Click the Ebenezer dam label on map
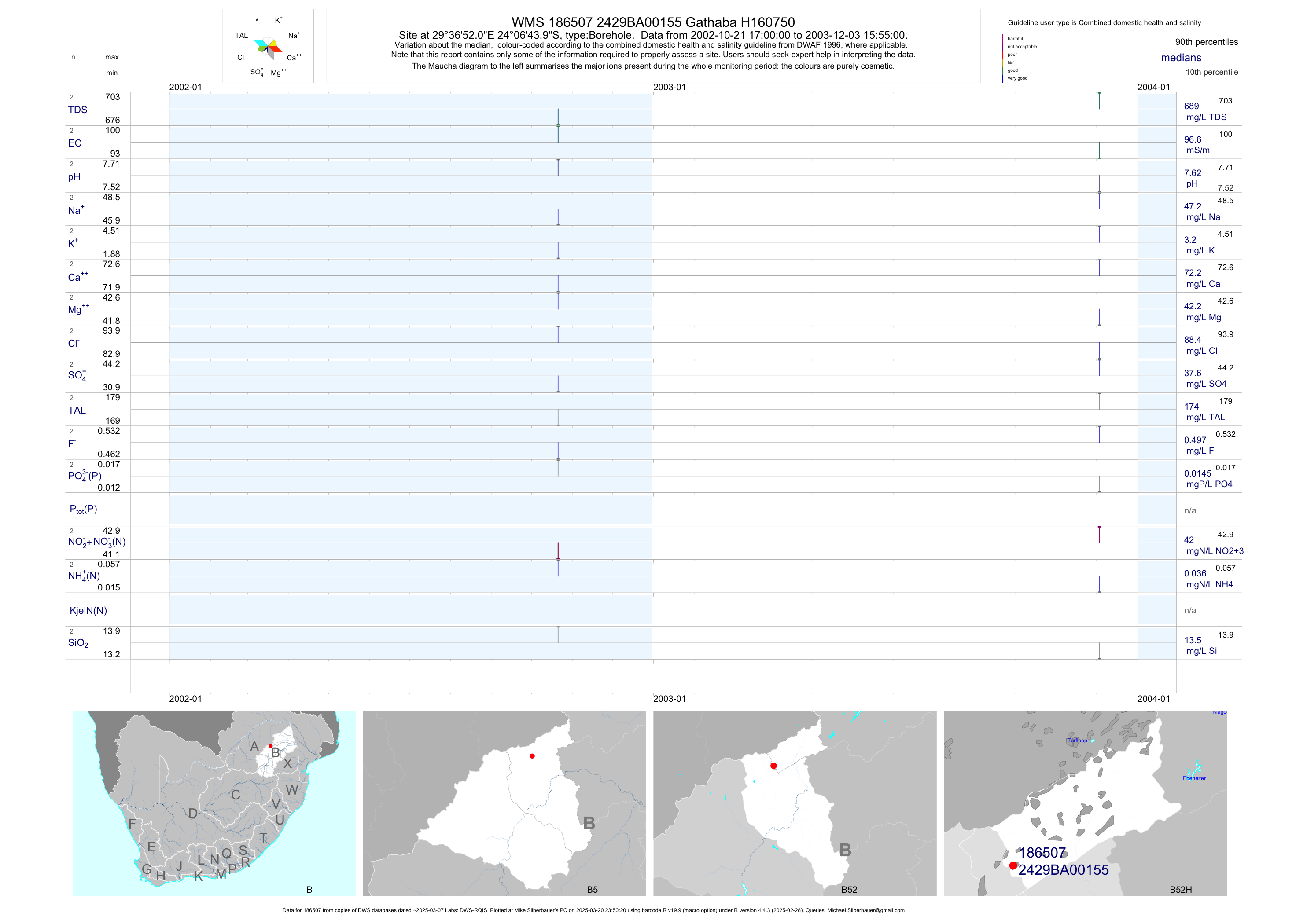Viewport: 1307px width, 924px height. 1194,778
